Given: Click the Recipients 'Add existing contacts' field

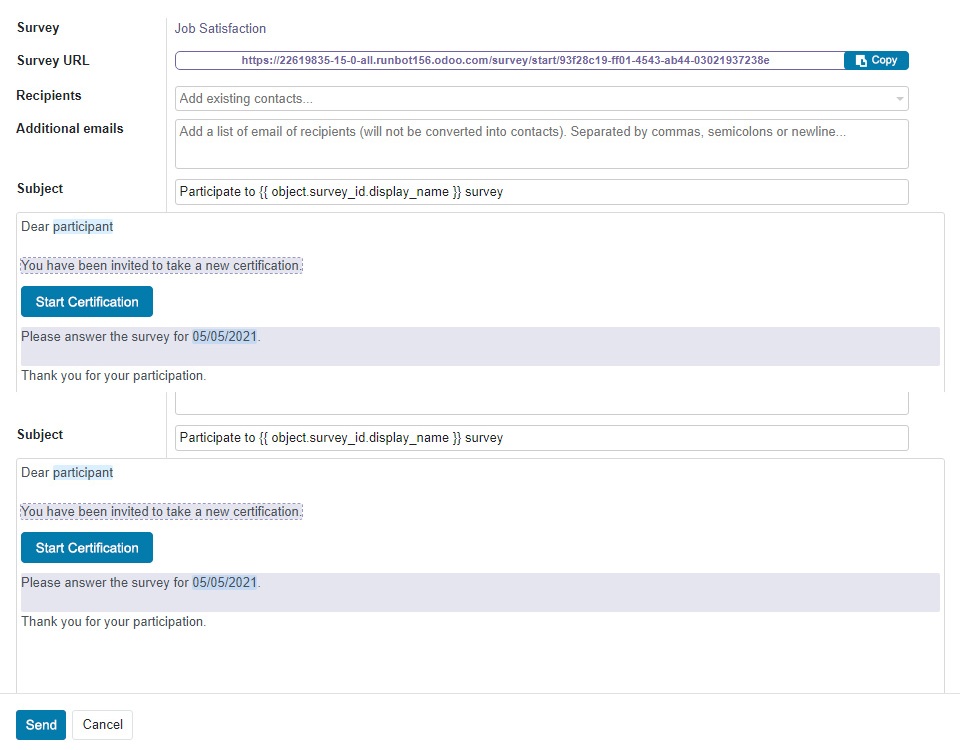Looking at the screenshot, I should pos(541,99).
